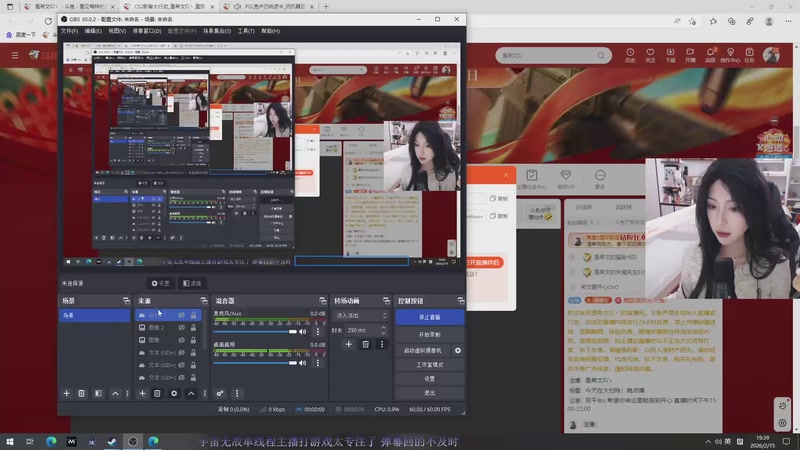Open the Windows Start menu
Screen dimensions: 800x450
(10, 441)
